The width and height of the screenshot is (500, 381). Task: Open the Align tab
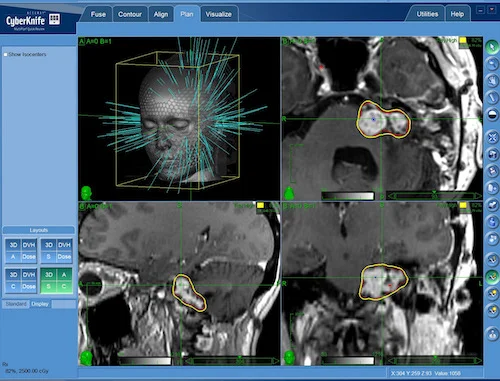click(x=161, y=14)
